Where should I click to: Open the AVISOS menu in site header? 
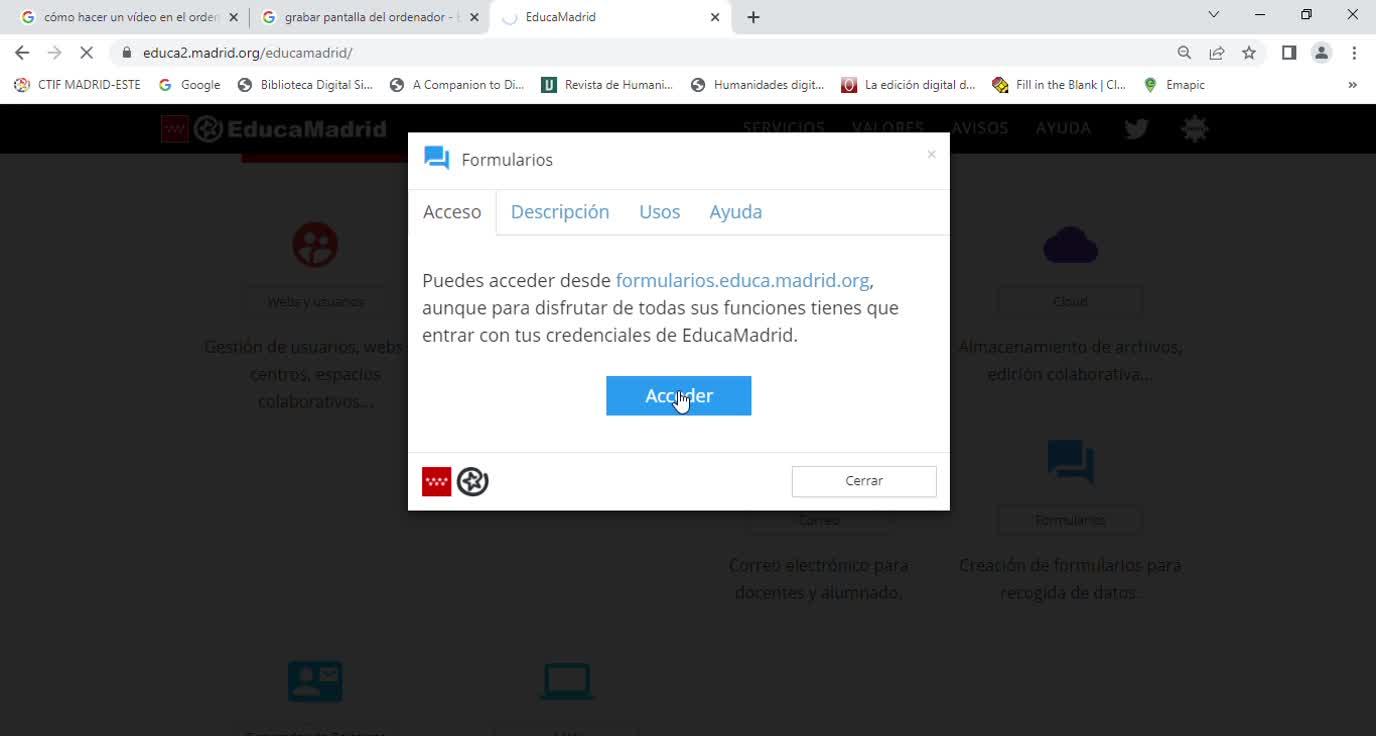[x=979, y=128]
